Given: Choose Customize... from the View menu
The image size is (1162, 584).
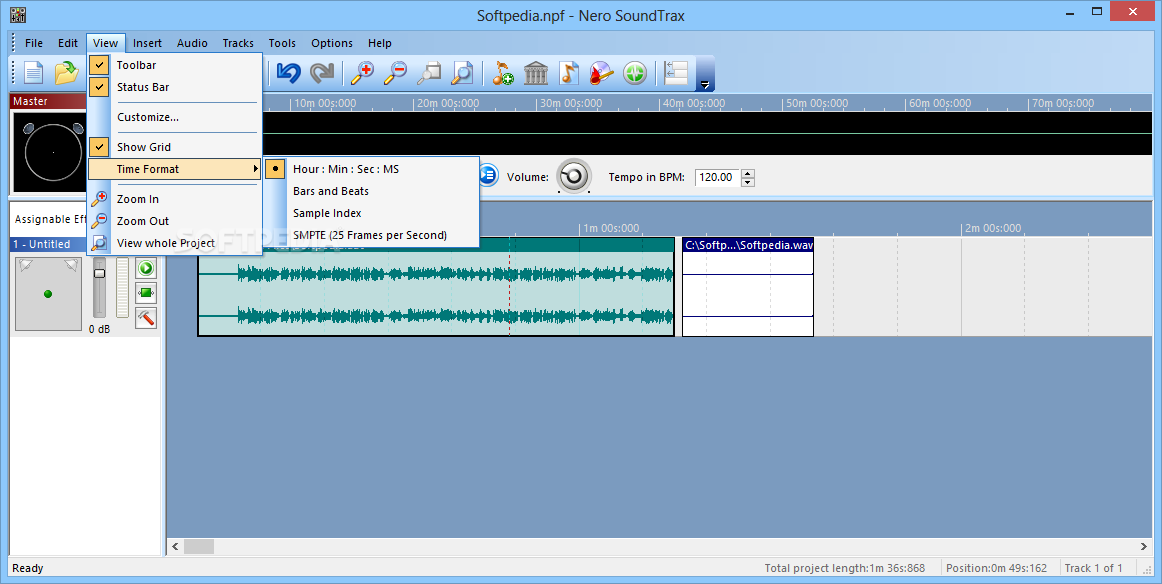Looking at the screenshot, I should point(175,117).
